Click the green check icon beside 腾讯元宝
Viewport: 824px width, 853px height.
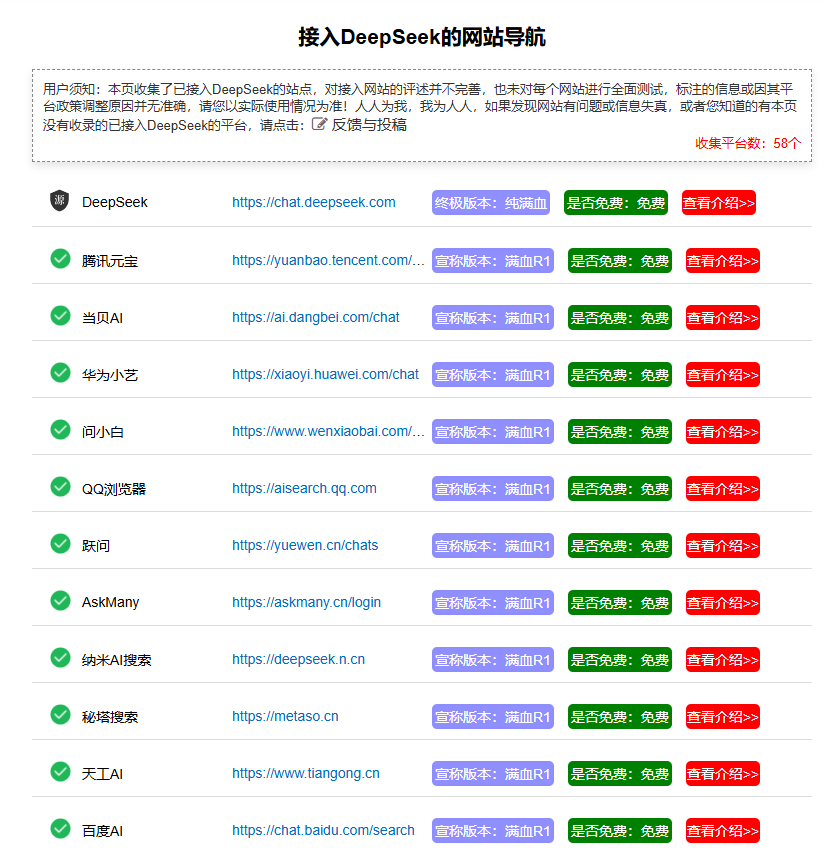click(x=60, y=259)
